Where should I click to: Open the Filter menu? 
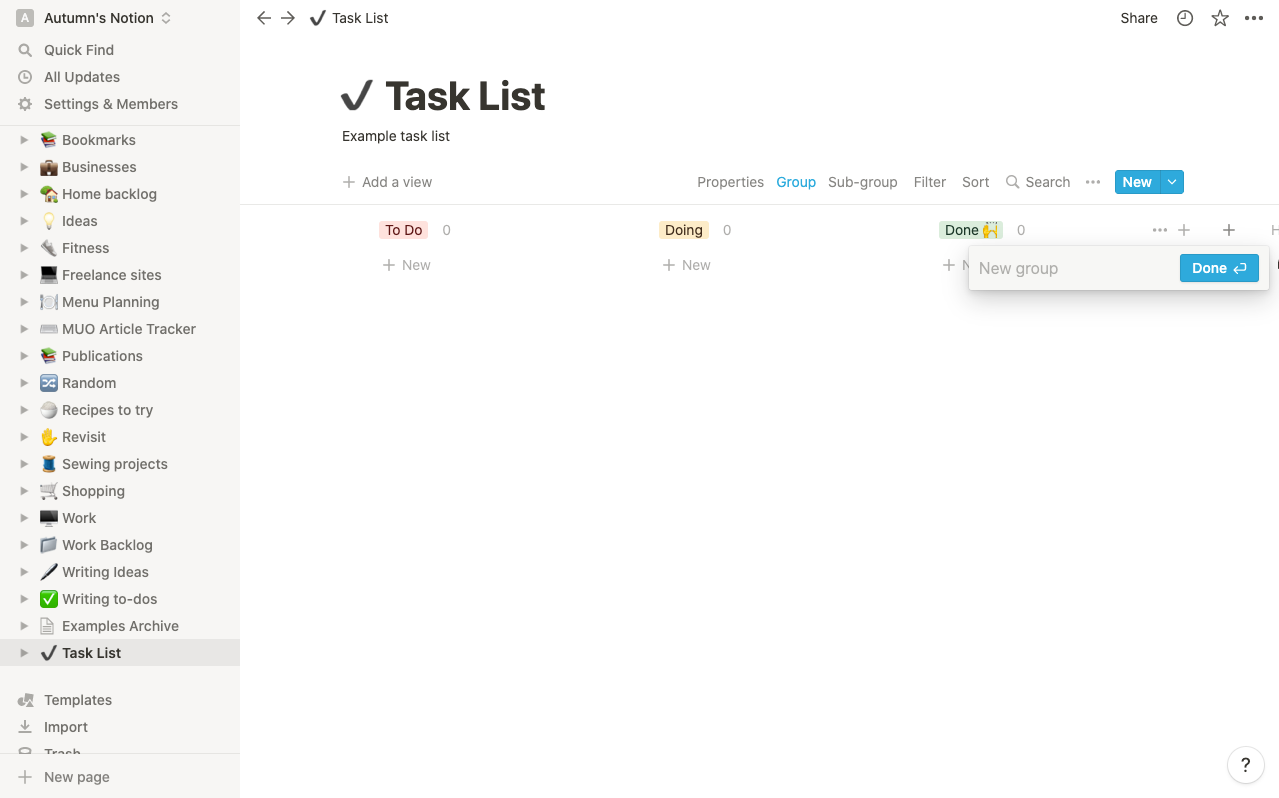[930, 182]
